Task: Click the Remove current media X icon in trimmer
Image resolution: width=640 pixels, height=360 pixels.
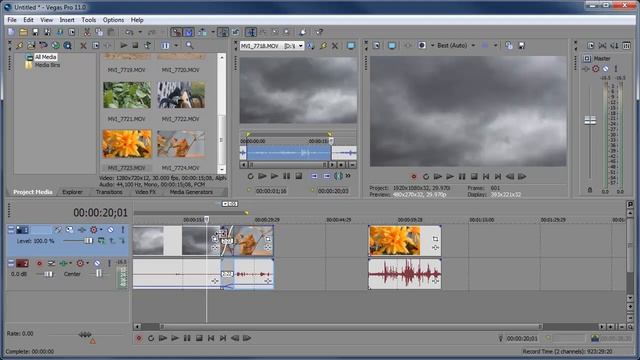Action: [335, 46]
